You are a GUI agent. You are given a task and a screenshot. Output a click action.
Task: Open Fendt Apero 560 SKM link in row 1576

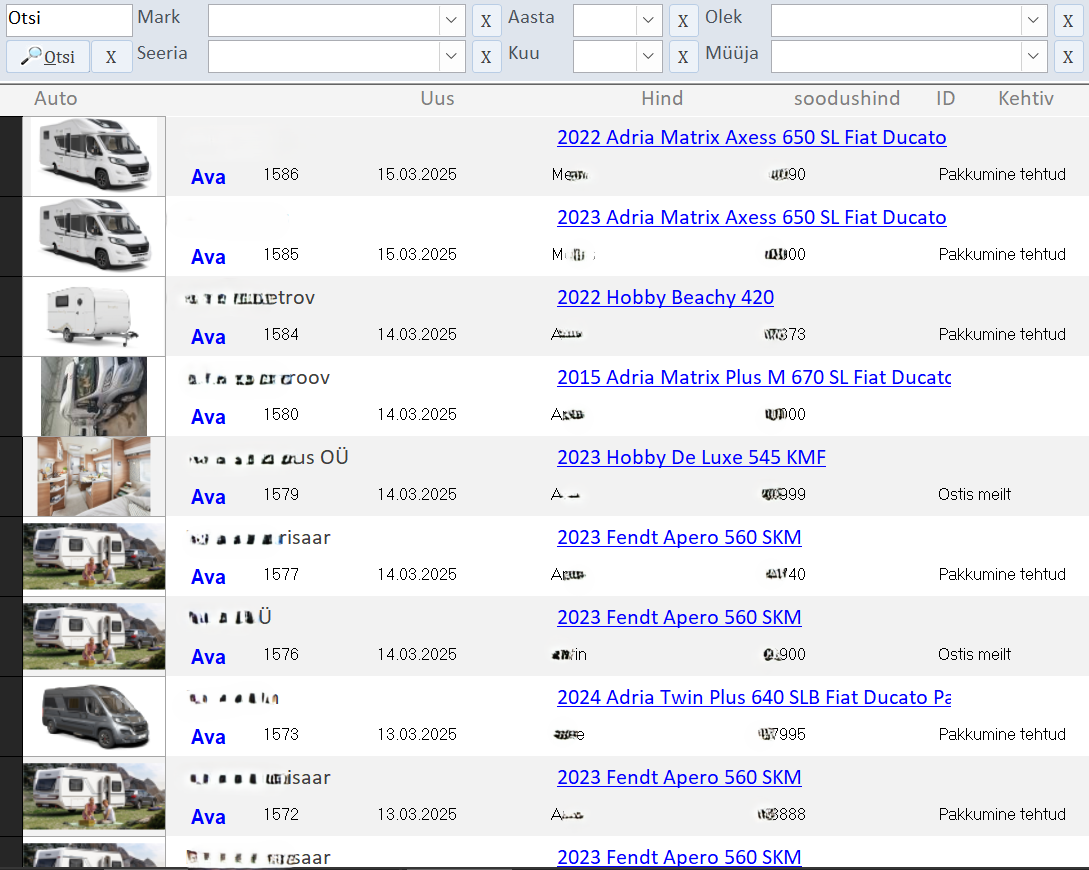[x=679, y=617]
